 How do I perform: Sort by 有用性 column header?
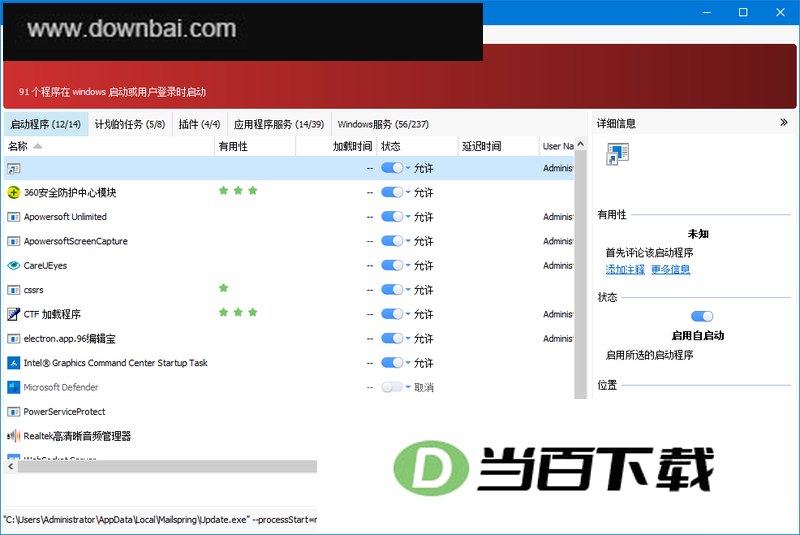pyautogui.click(x=255, y=146)
